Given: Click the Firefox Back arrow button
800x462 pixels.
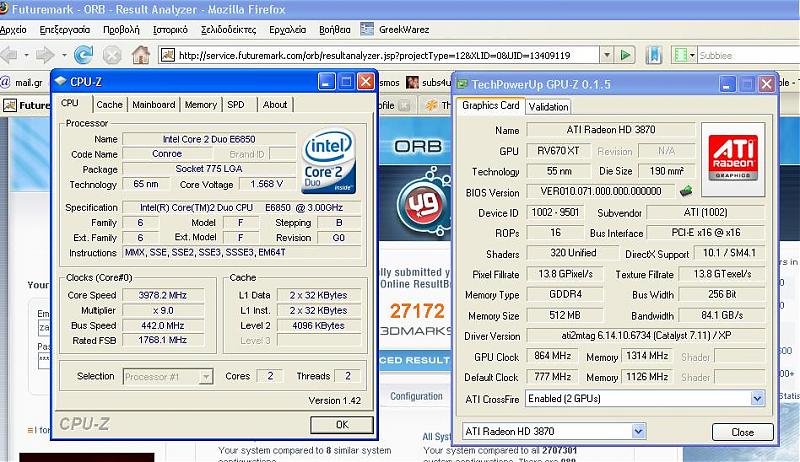Looking at the screenshot, I should [x=10, y=55].
